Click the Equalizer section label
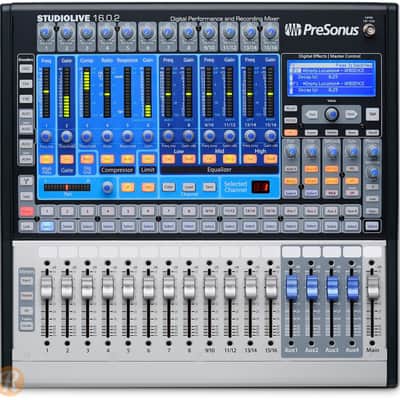This screenshot has width=400, height=400. 219,170
